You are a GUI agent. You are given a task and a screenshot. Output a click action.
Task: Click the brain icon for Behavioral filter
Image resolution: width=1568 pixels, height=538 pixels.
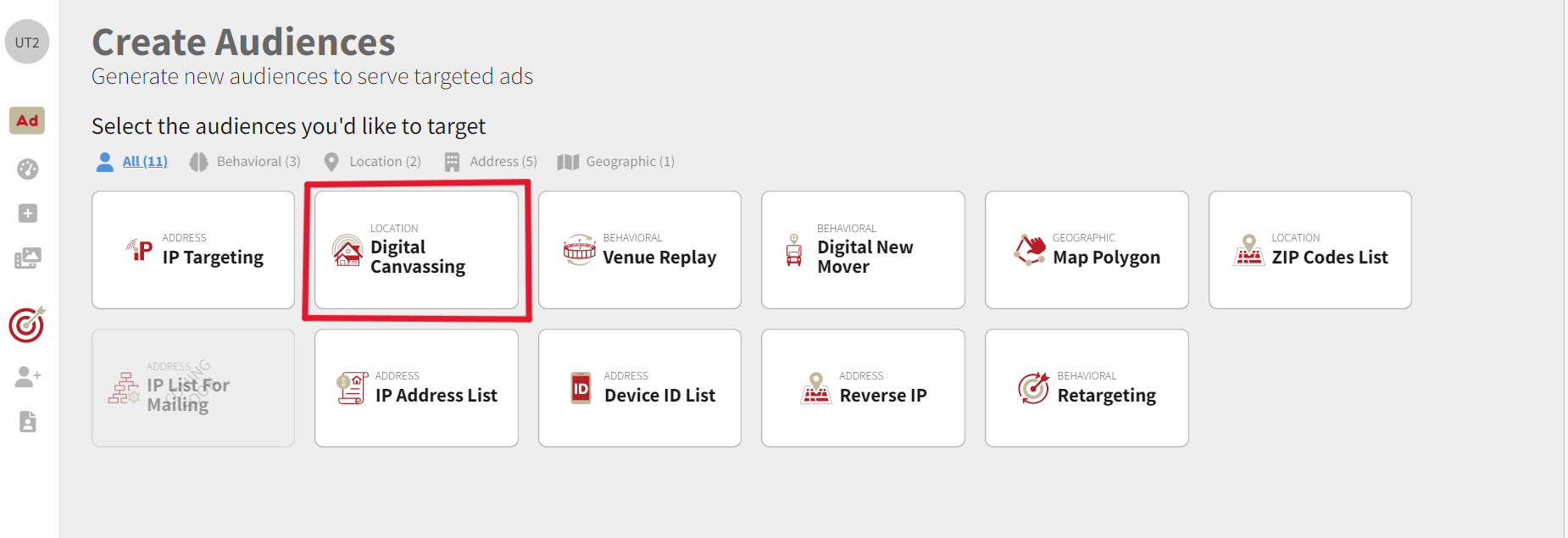[x=198, y=162]
